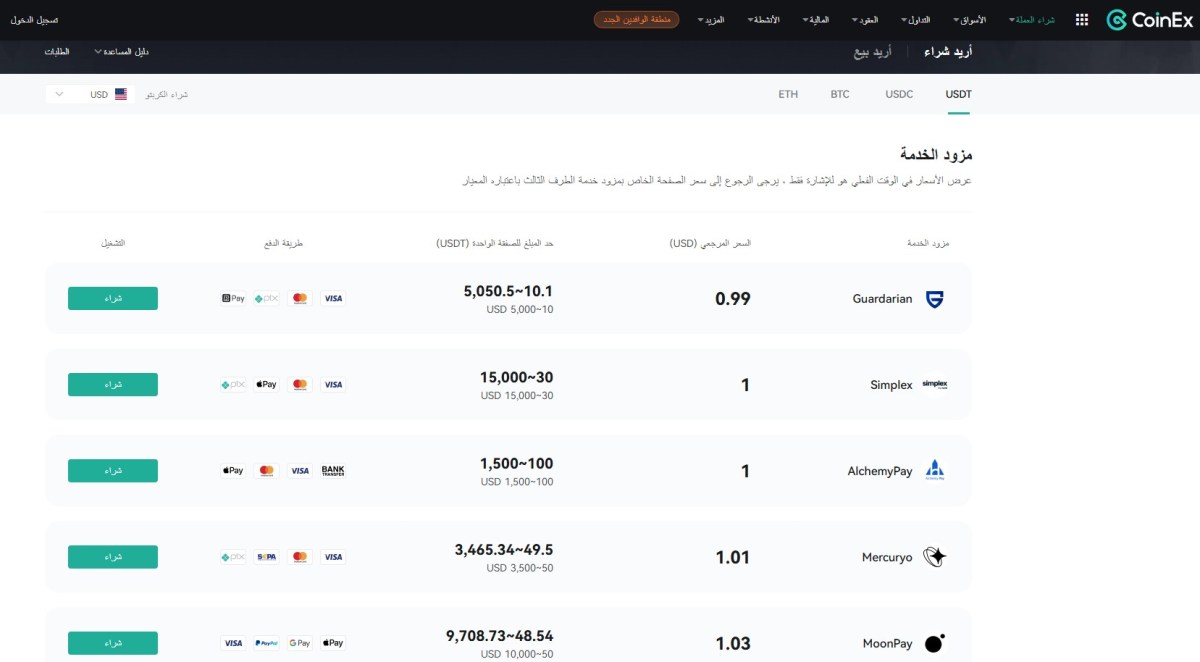
Task: Switch to the ETH tab
Action: pos(788,94)
